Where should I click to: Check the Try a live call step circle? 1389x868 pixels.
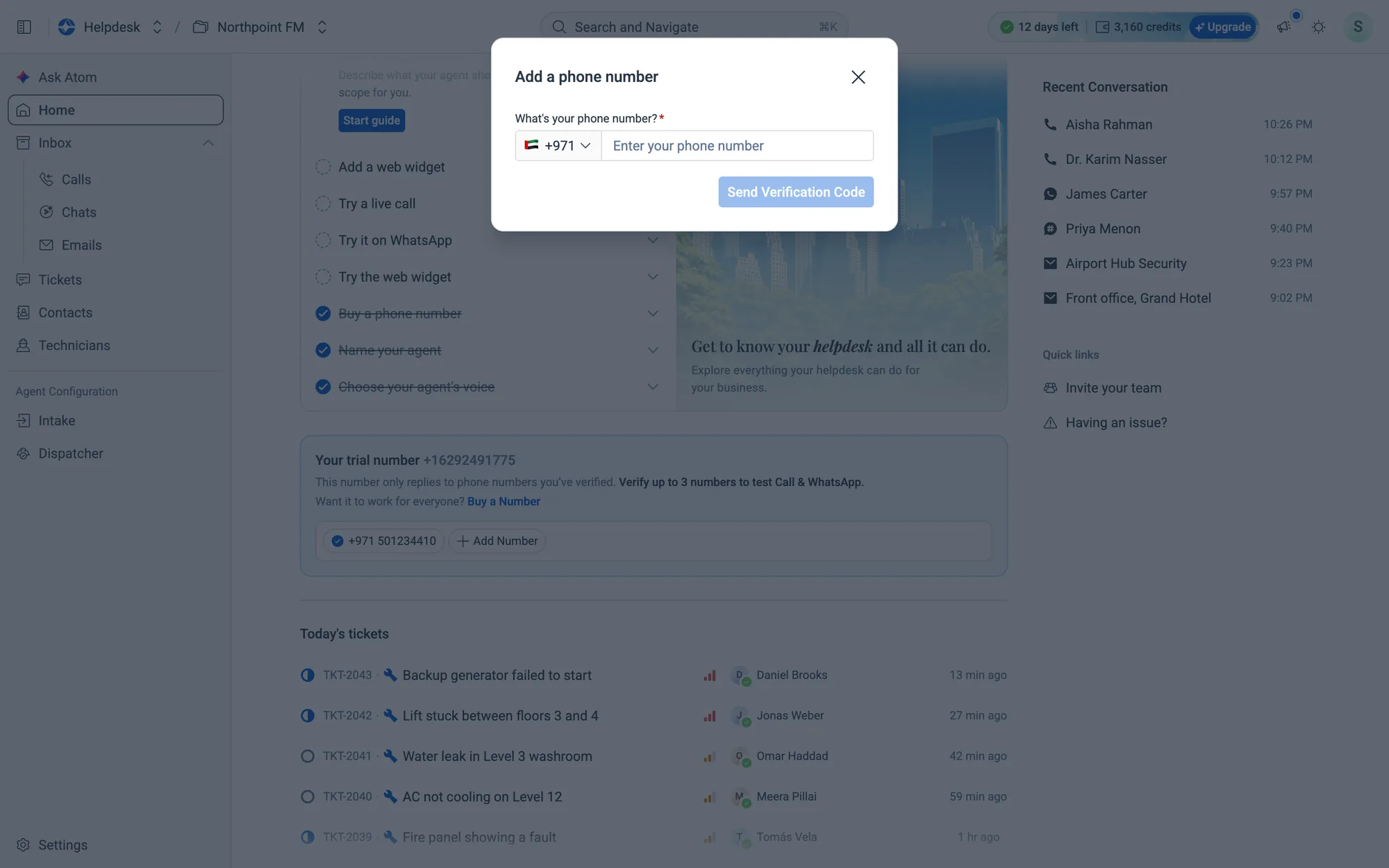coord(323,203)
